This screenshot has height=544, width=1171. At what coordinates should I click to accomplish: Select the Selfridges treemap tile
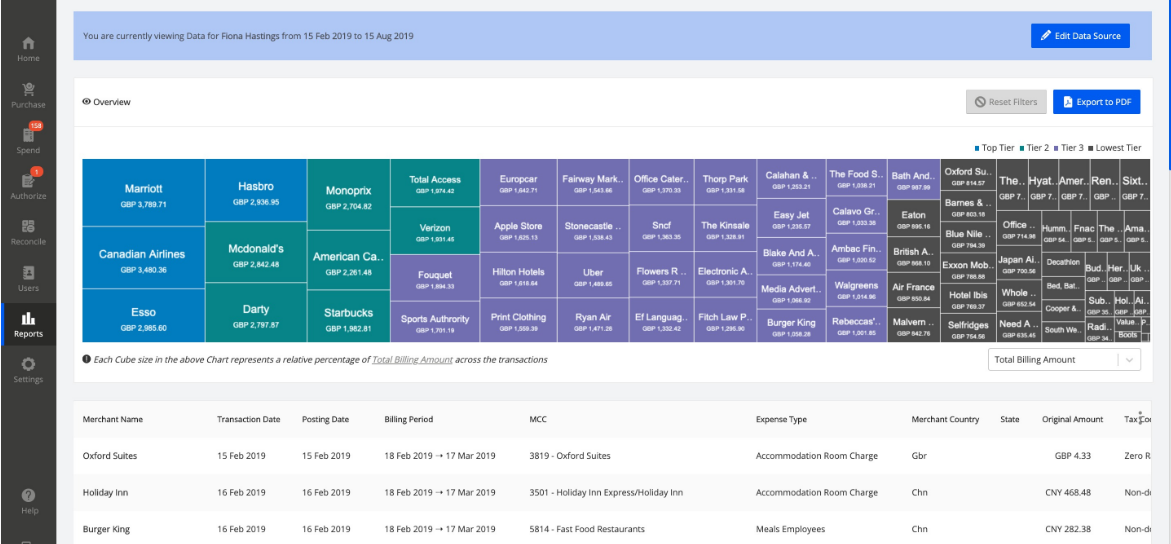(968, 327)
